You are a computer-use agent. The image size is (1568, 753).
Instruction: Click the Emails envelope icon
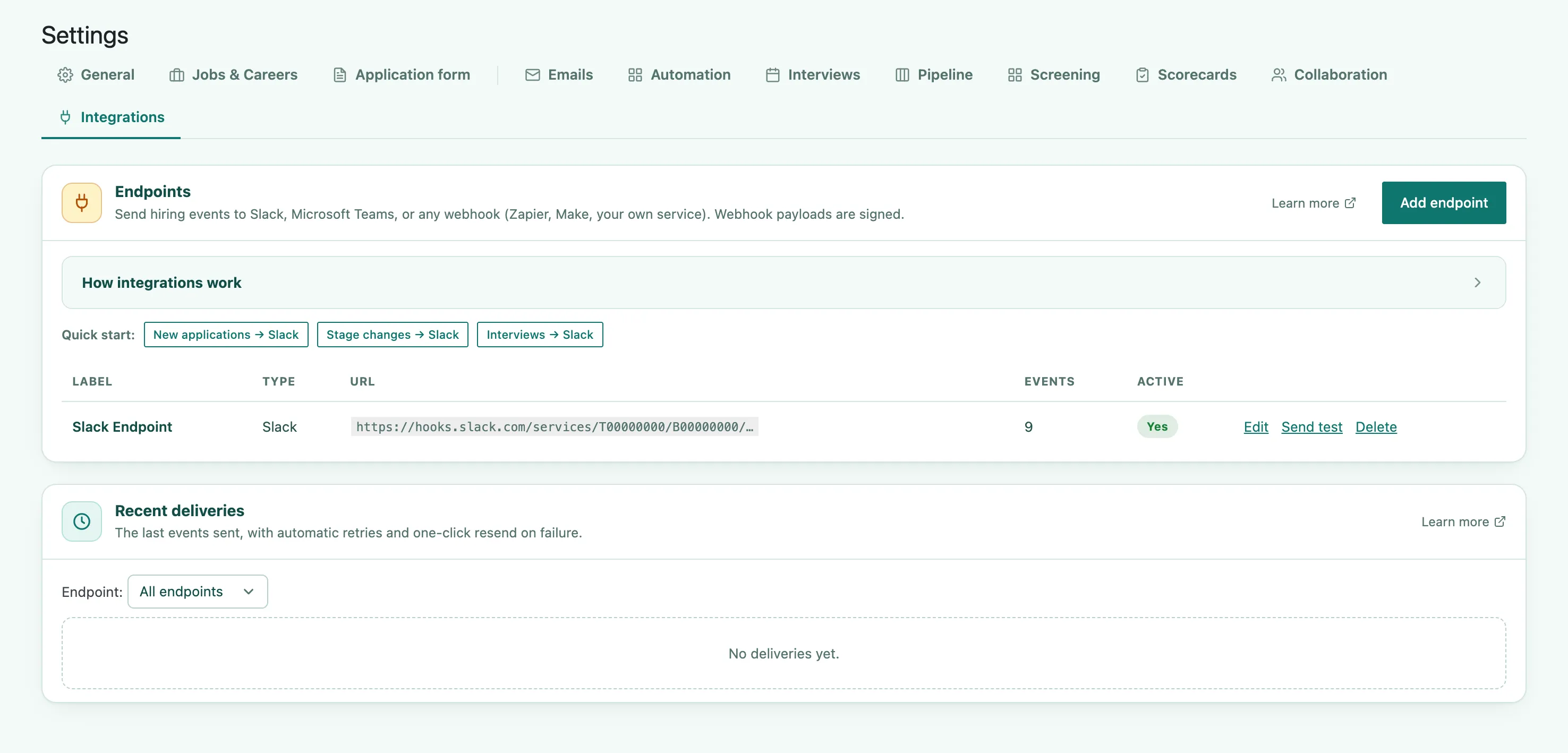533,75
